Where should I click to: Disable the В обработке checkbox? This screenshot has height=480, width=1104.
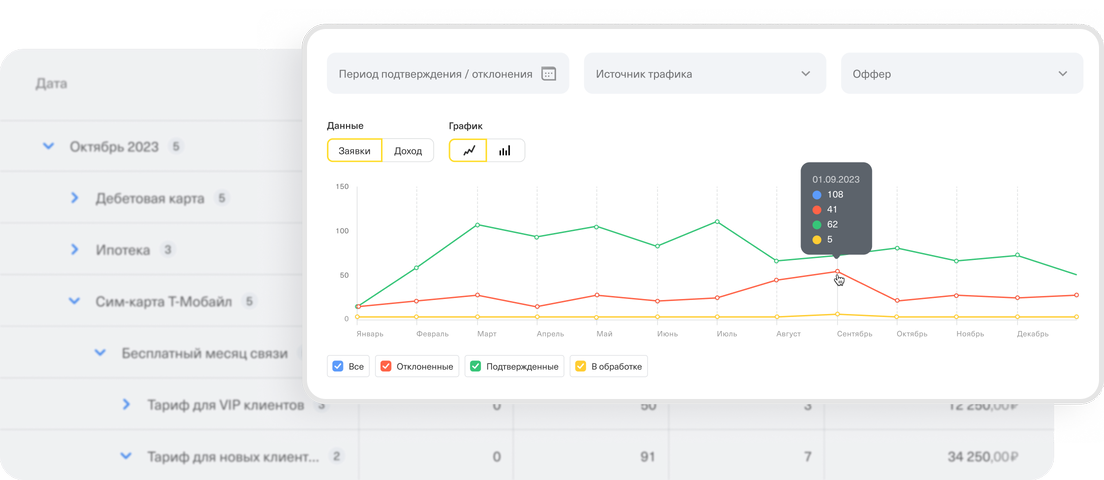(x=581, y=366)
